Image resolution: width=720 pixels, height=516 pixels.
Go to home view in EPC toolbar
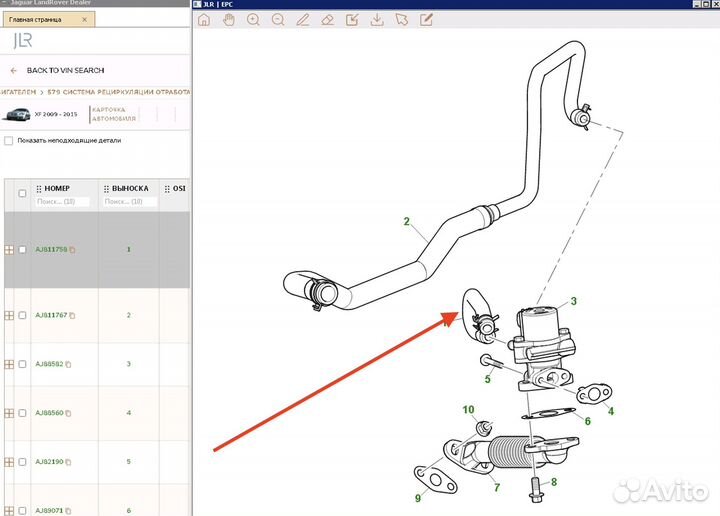pos(204,20)
